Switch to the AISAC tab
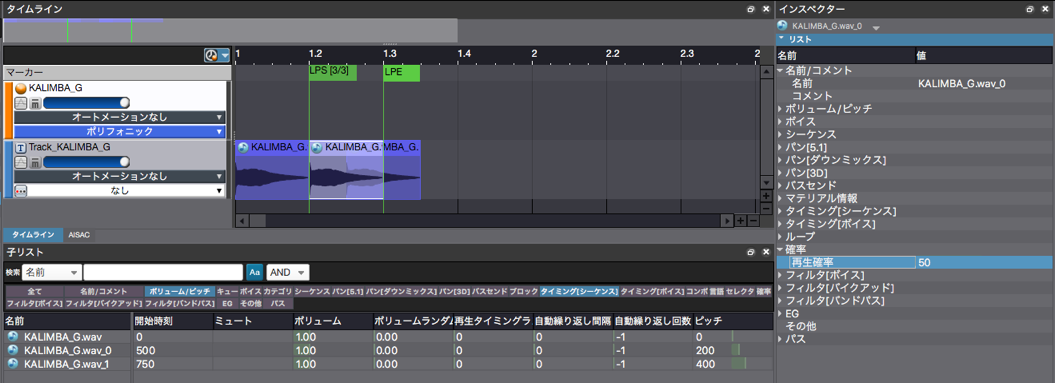1055x383 pixels. [80, 235]
